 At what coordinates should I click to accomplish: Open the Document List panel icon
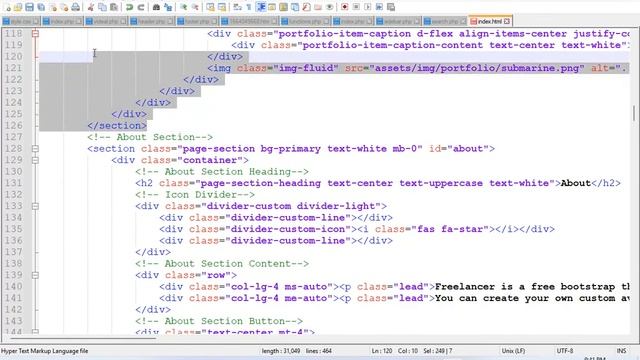pos(295,7)
